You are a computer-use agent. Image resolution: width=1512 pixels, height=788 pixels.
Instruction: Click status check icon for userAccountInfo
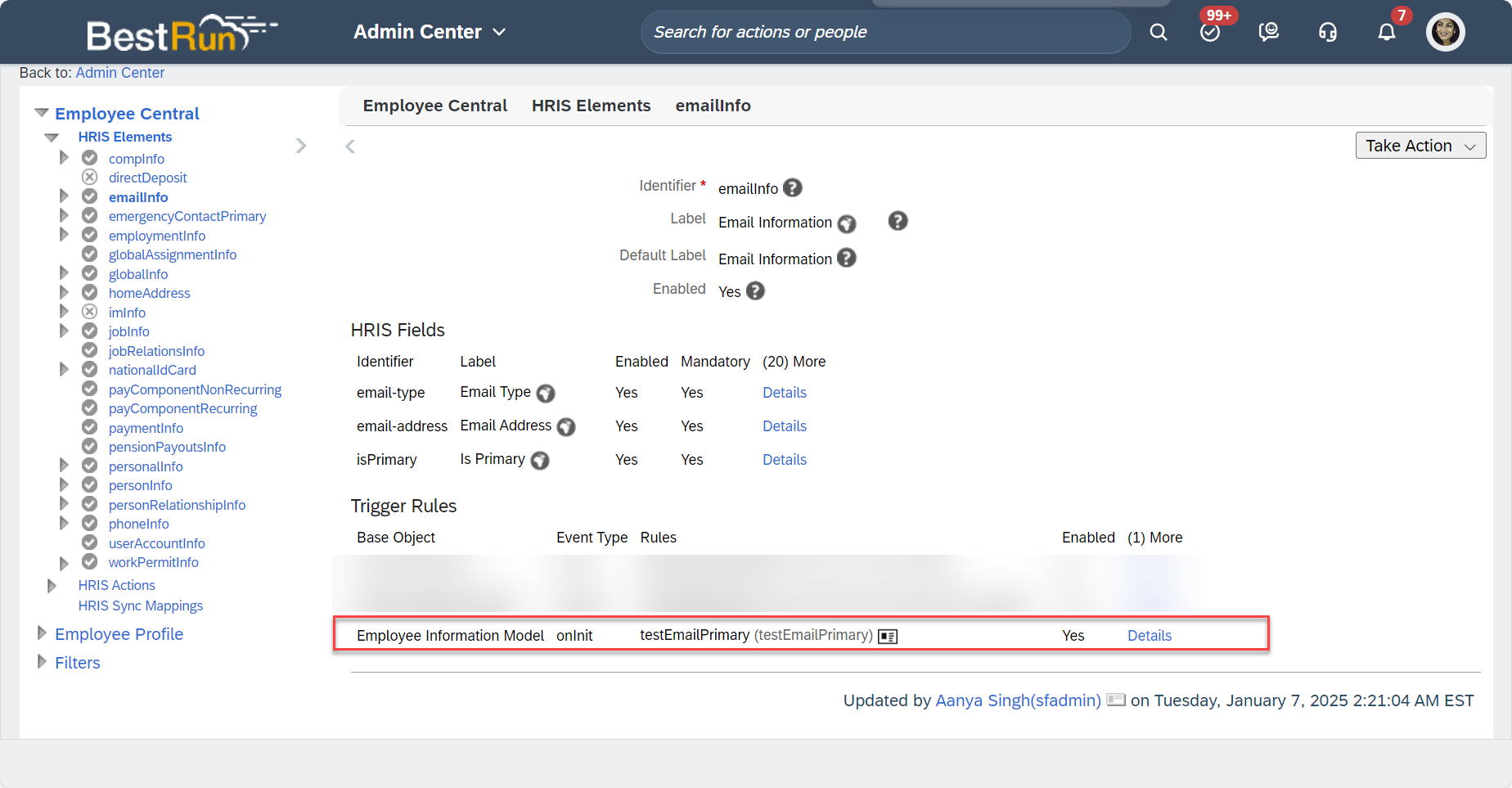click(x=90, y=543)
